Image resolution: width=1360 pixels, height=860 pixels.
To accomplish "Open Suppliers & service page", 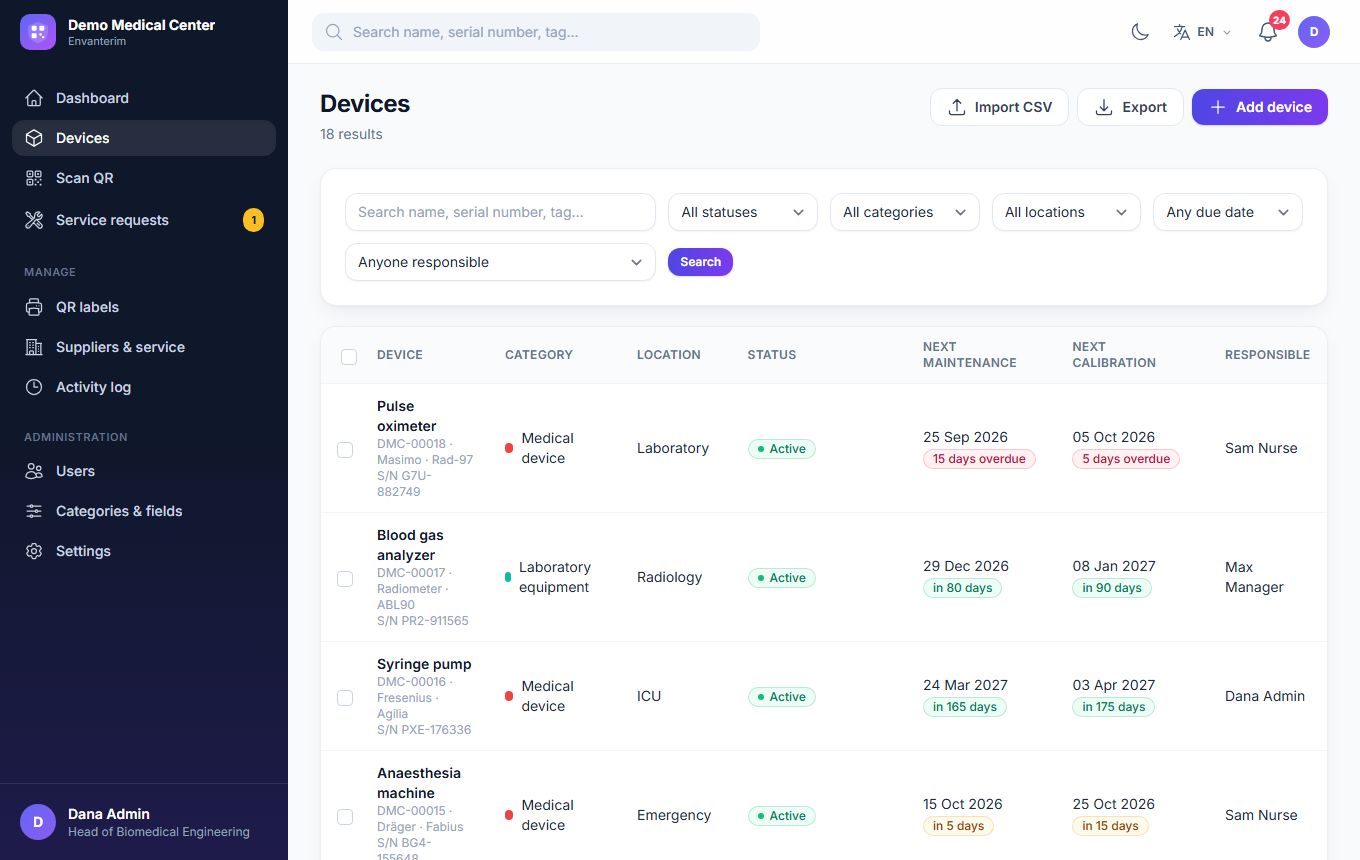I will [144, 347].
